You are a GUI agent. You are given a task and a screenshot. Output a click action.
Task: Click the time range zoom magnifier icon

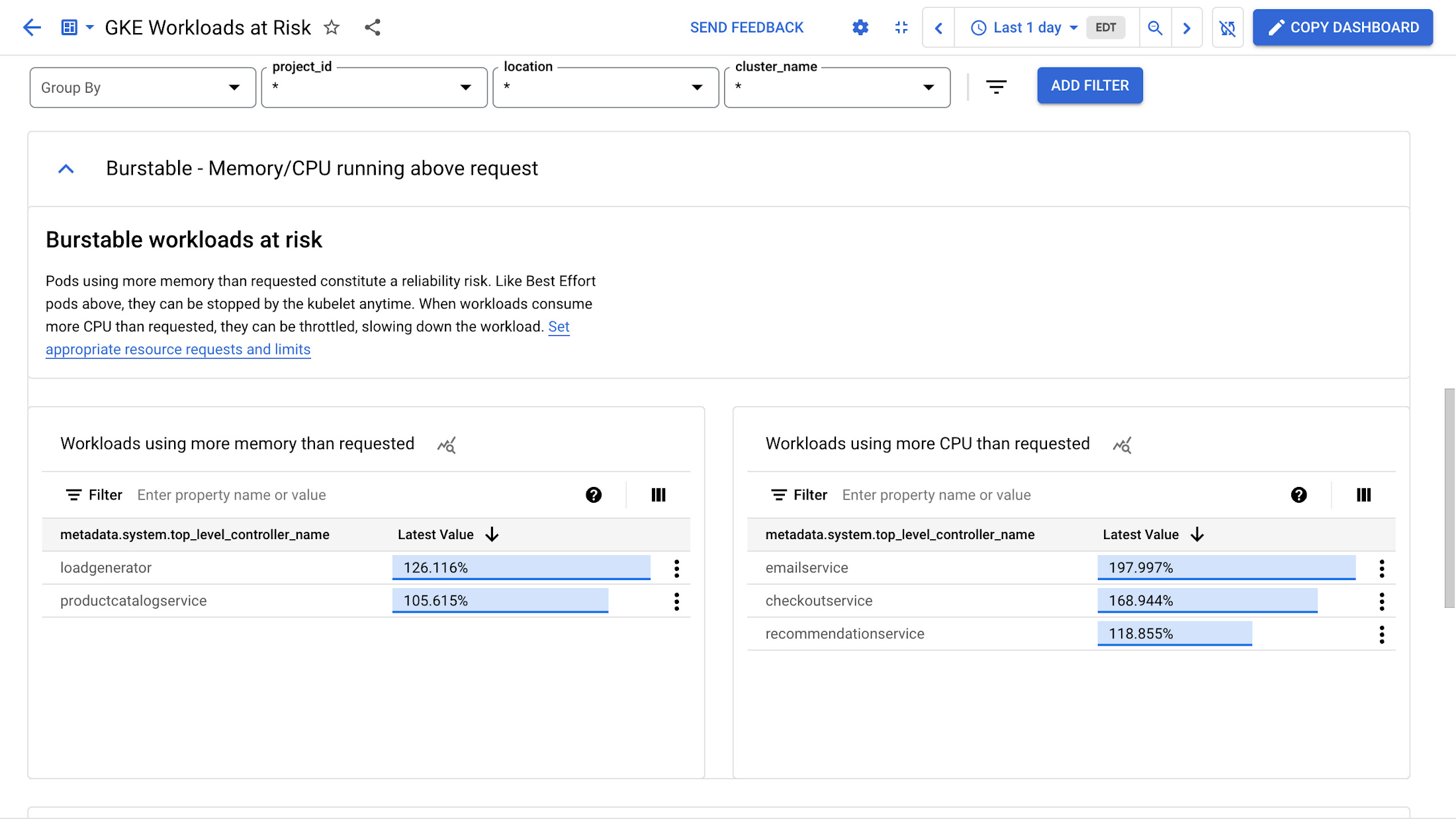tap(1155, 28)
